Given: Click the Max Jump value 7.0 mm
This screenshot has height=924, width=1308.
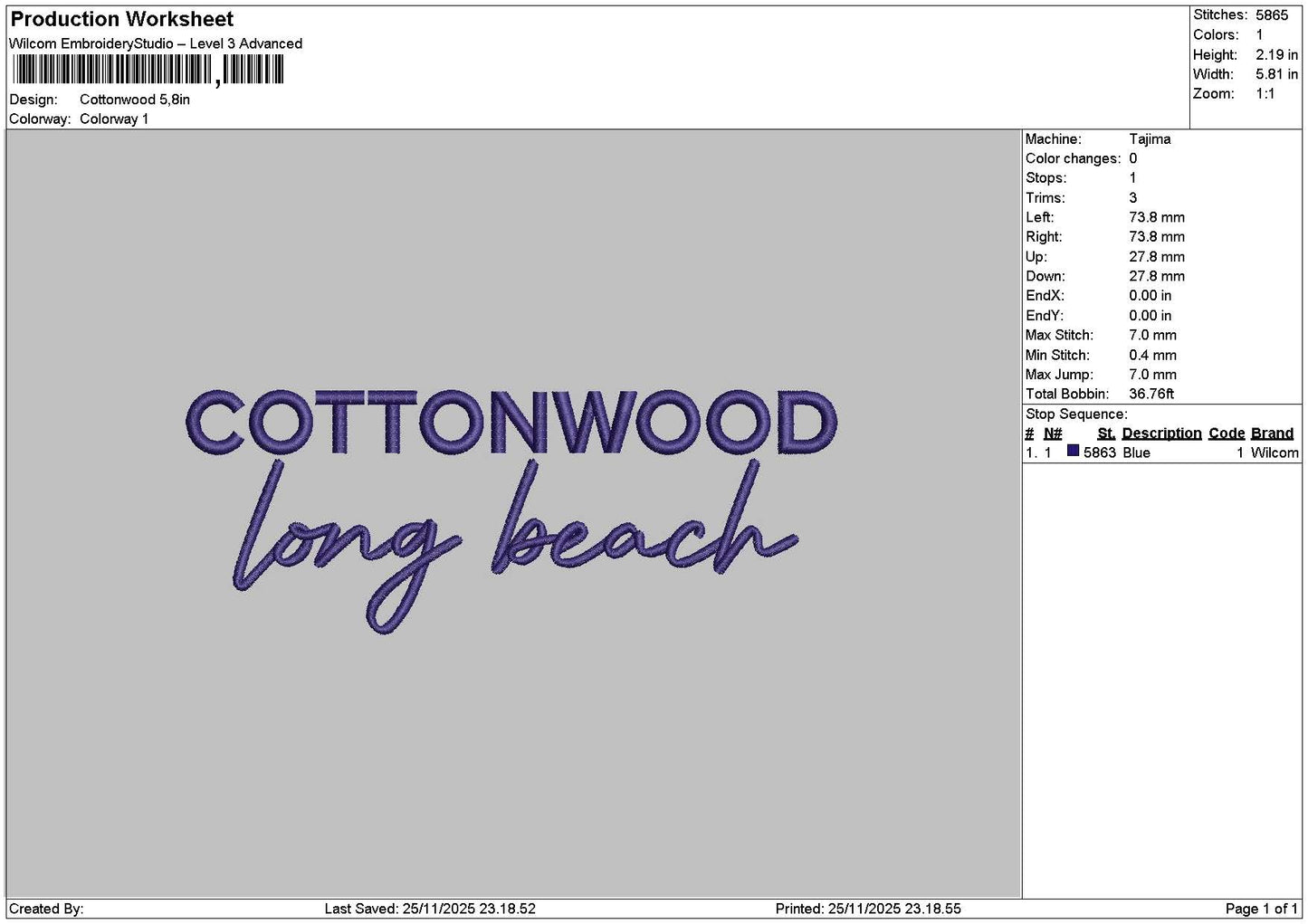Looking at the screenshot, I should (x=1152, y=375).
